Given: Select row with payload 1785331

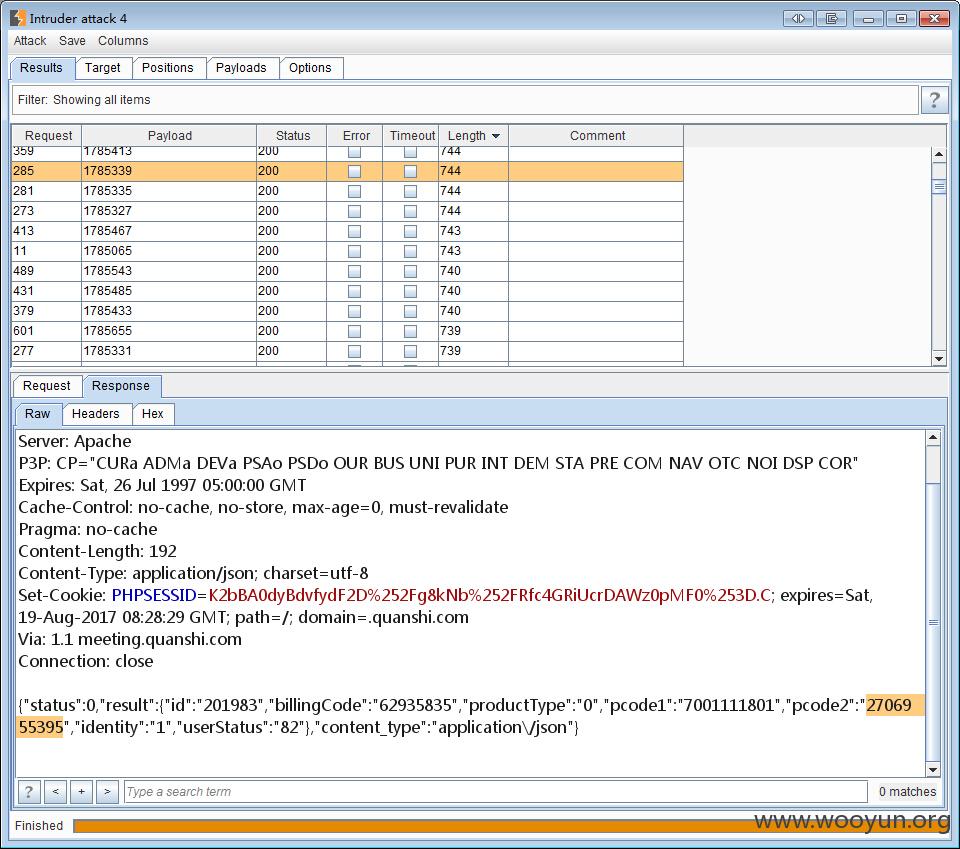Looking at the screenshot, I should click(347, 351).
